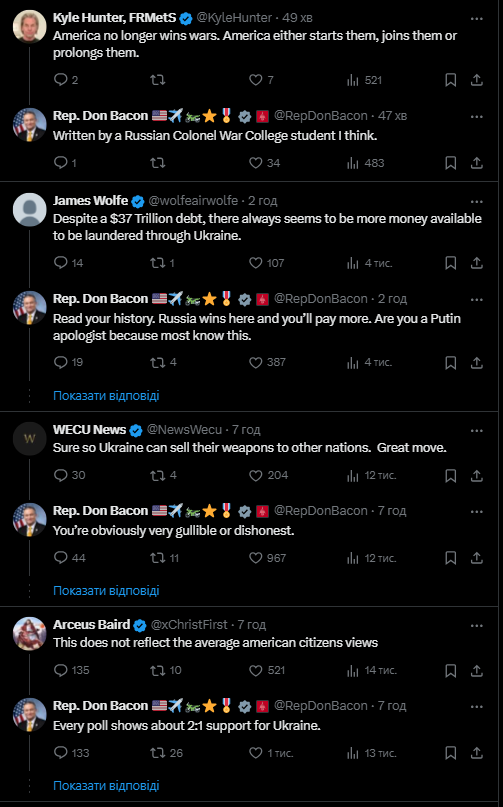Show replies under 'Read your history' tweet
The width and height of the screenshot is (503, 807).
pyautogui.click(x=106, y=395)
